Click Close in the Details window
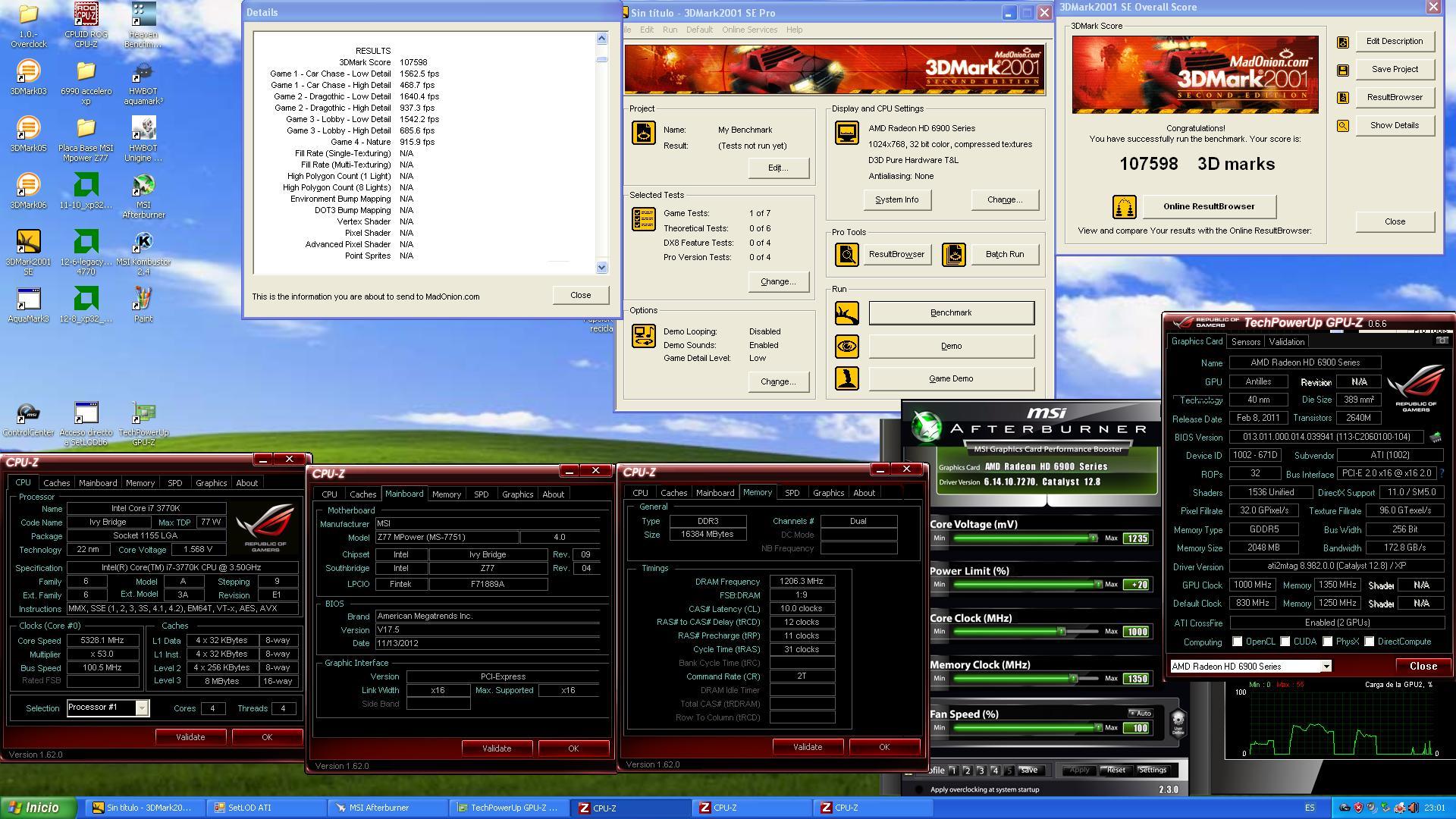The image size is (1456, 819). (x=581, y=295)
